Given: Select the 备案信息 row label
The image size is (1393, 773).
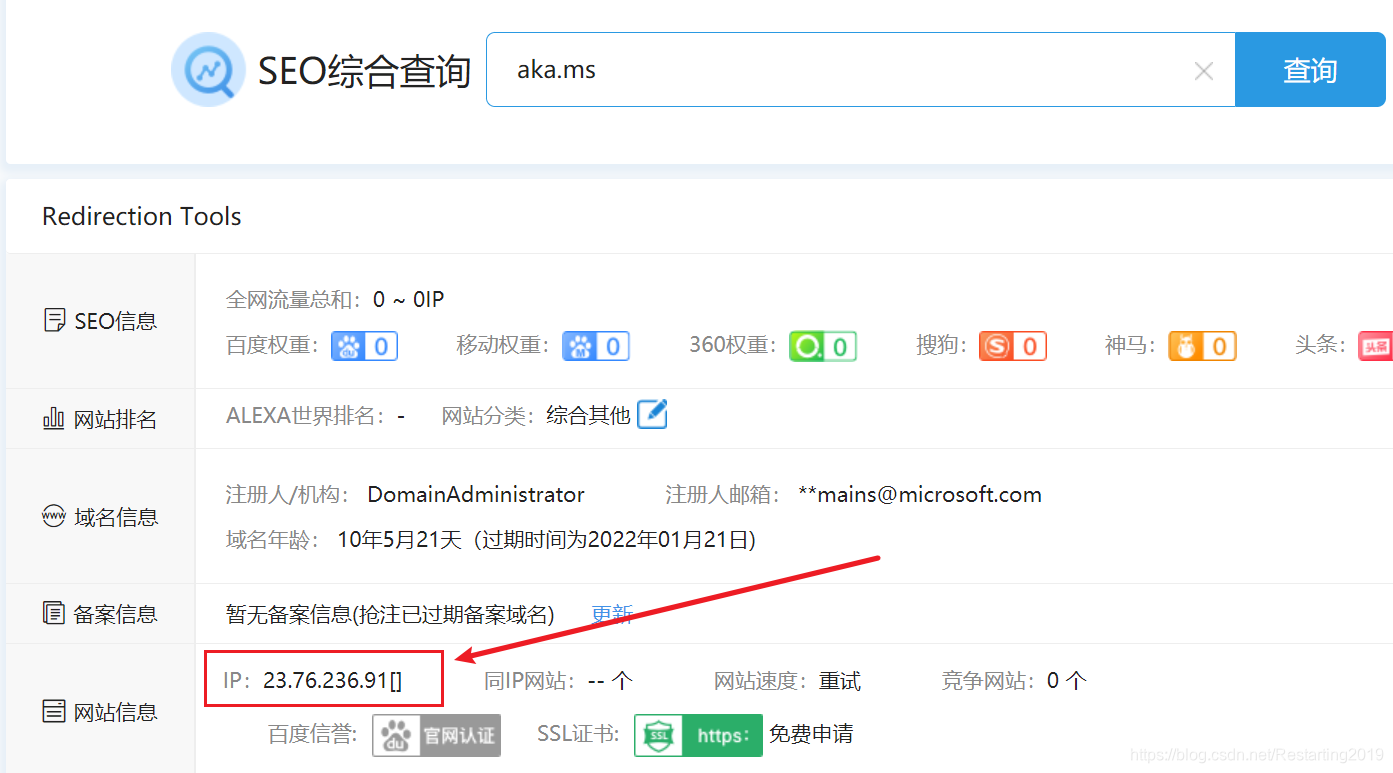Looking at the screenshot, I should pyautogui.click(x=116, y=614).
